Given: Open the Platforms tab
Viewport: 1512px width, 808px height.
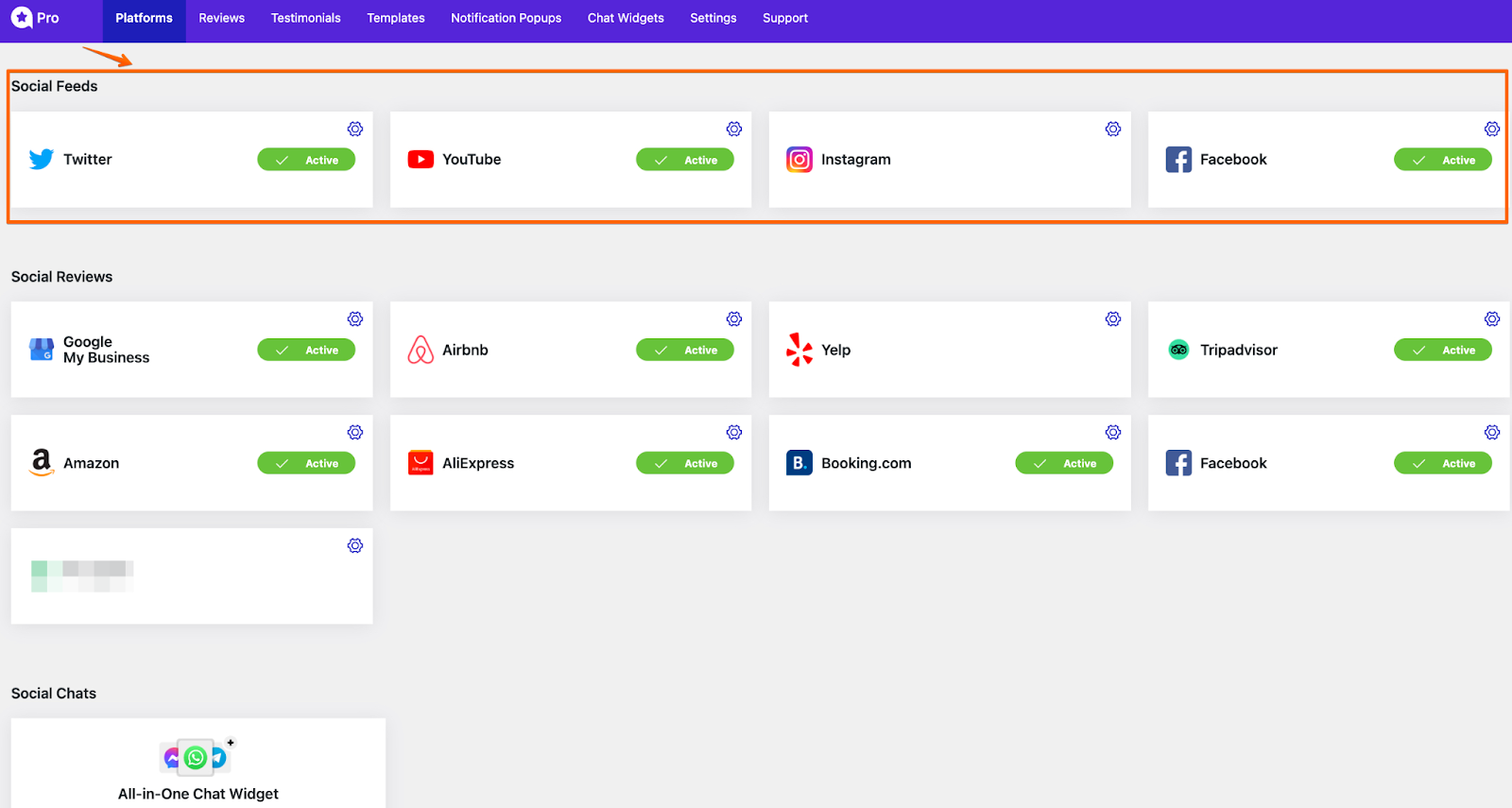Looking at the screenshot, I should pyautogui.click(x=144, y=18).
